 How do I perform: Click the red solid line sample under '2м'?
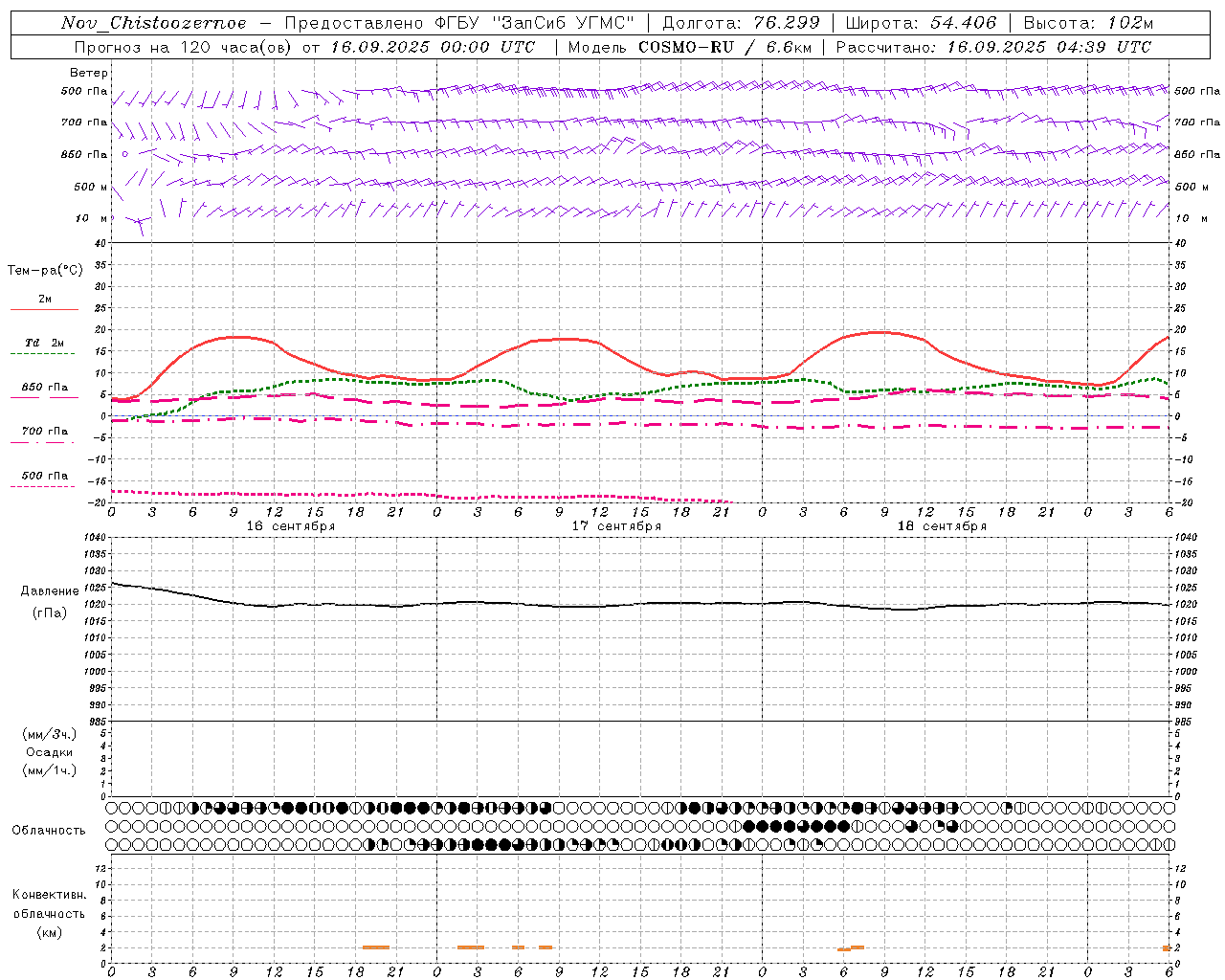click(x=44, y=309)
